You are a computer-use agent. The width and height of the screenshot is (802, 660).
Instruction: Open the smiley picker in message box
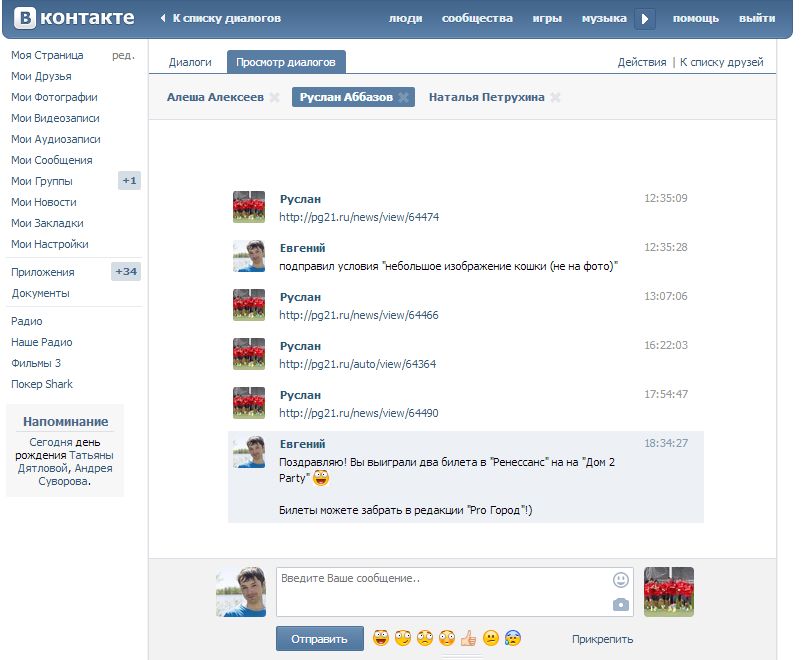[621, 580]
